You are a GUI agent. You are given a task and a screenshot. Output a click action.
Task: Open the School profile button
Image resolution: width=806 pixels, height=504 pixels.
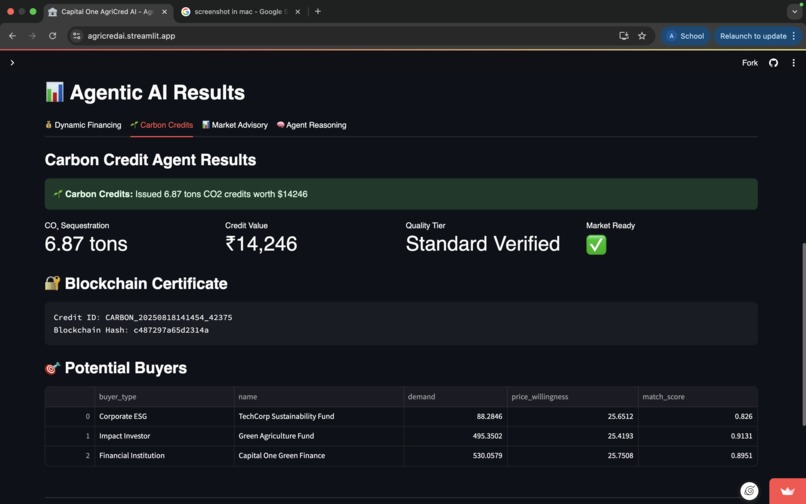coord(686,36)
